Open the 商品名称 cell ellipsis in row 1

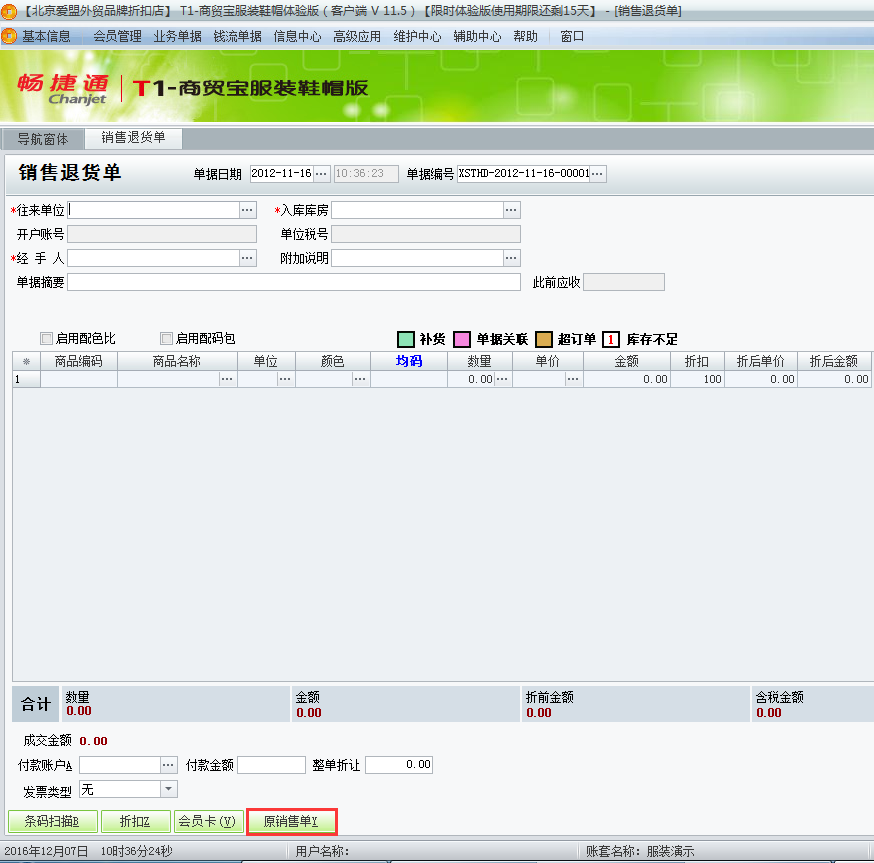pyautogui.click(x=227, y=379)
